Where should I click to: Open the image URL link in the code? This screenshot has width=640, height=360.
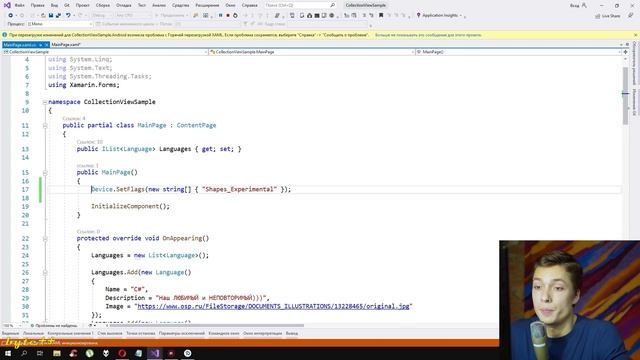tap(273, 306)
